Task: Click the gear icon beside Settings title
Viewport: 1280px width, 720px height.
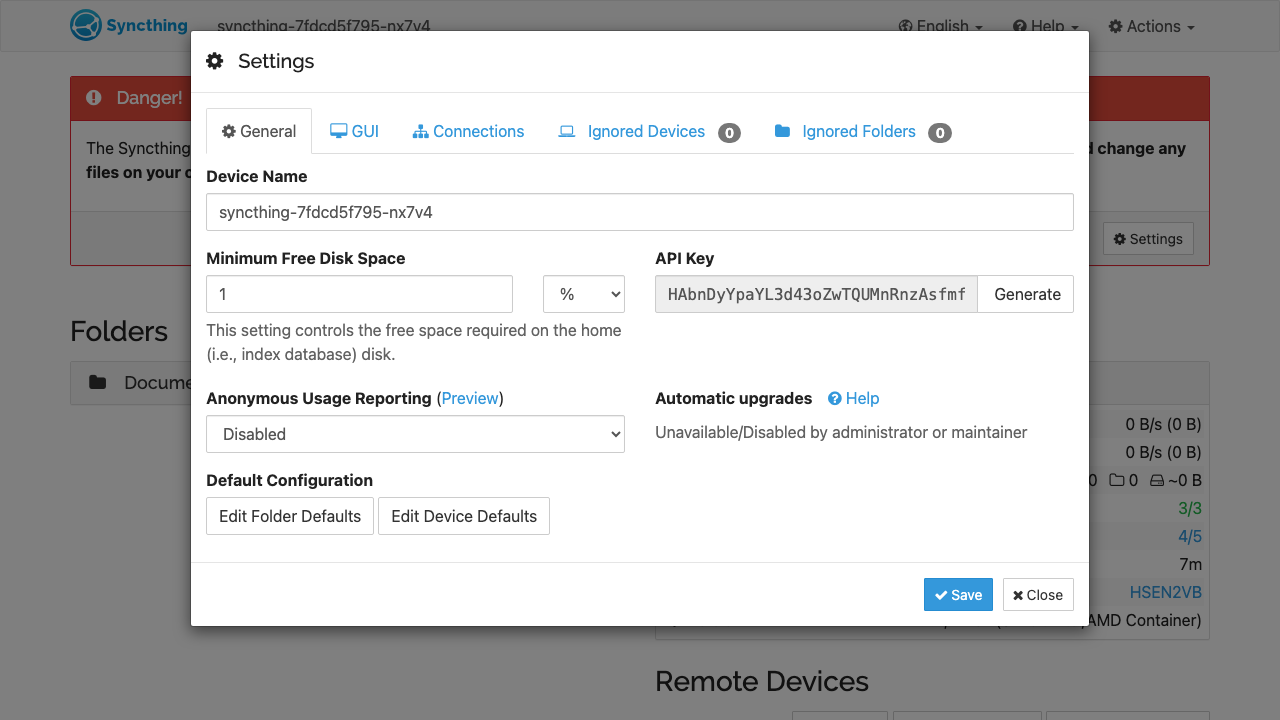Action: [215, 61]
